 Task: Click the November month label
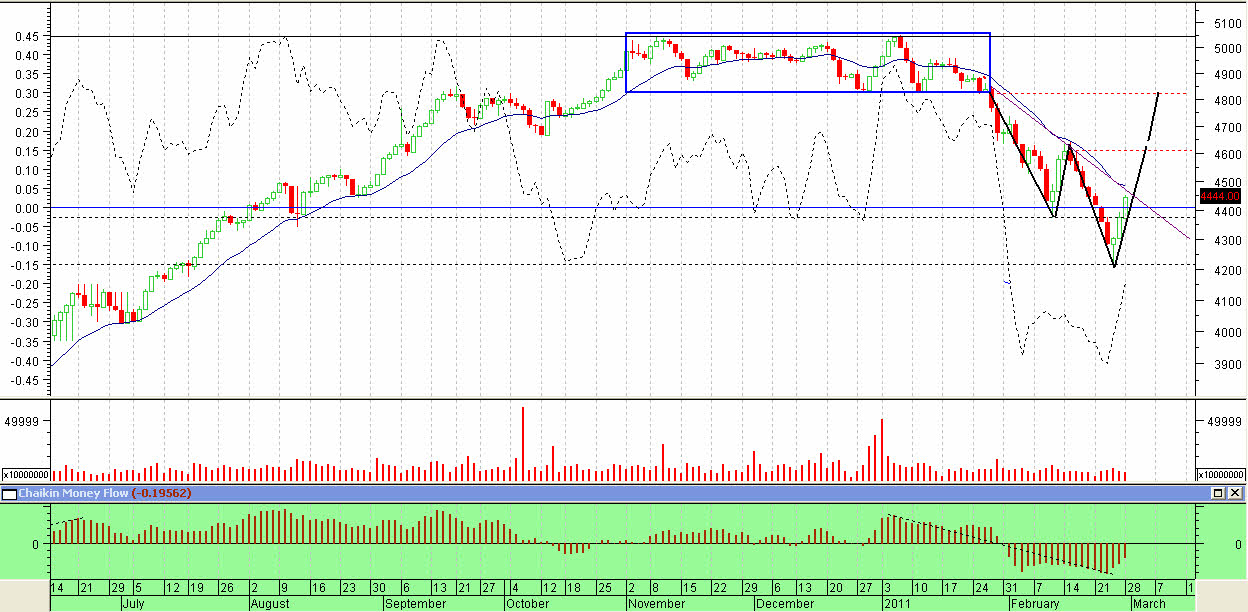[x=659, y=604]
